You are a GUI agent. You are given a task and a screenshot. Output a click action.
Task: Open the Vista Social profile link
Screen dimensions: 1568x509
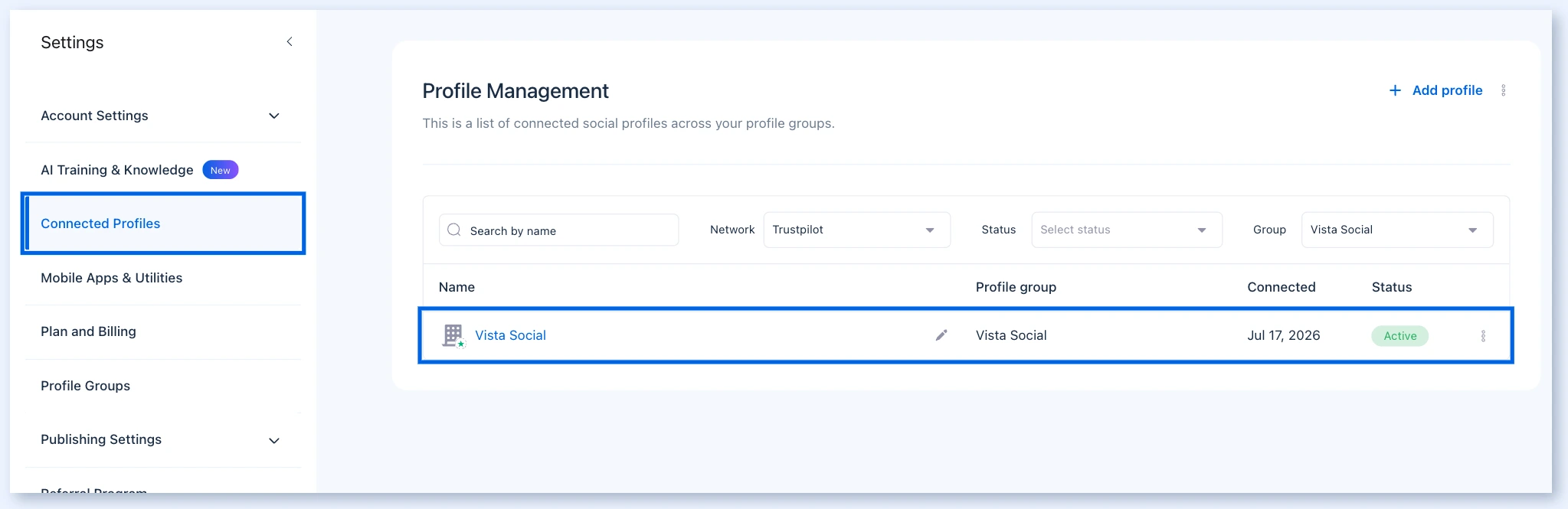pos(510,335)
